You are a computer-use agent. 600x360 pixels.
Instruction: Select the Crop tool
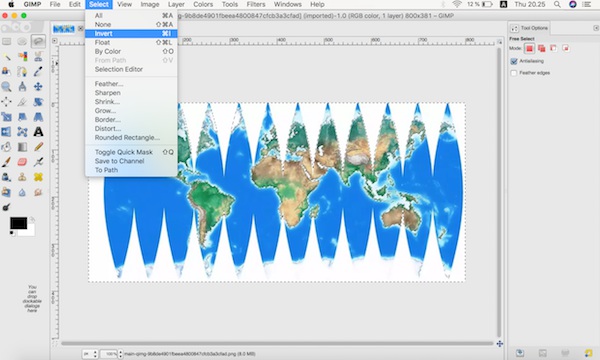click(22, 102)
